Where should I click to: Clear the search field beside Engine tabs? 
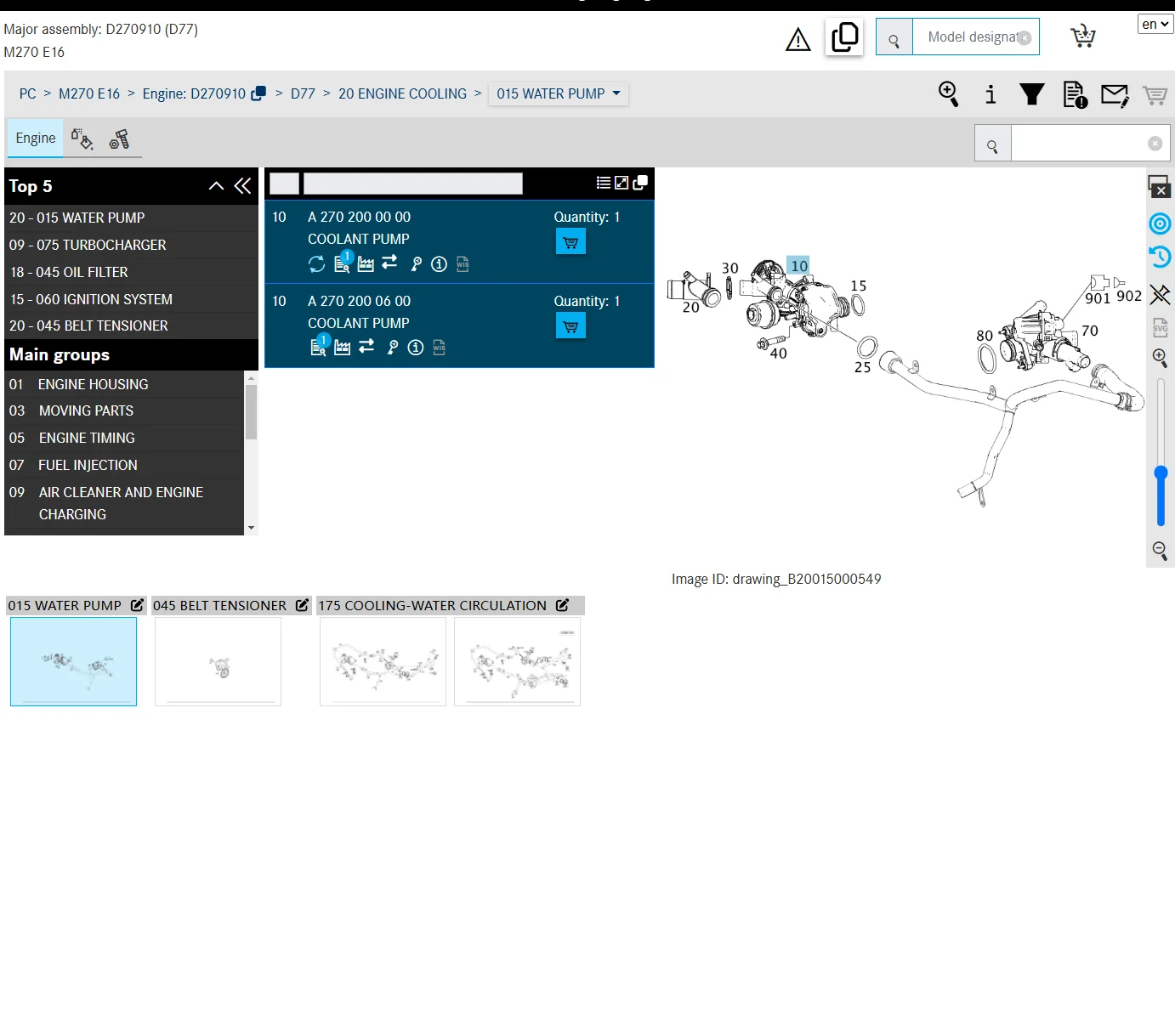point(1155,144)
